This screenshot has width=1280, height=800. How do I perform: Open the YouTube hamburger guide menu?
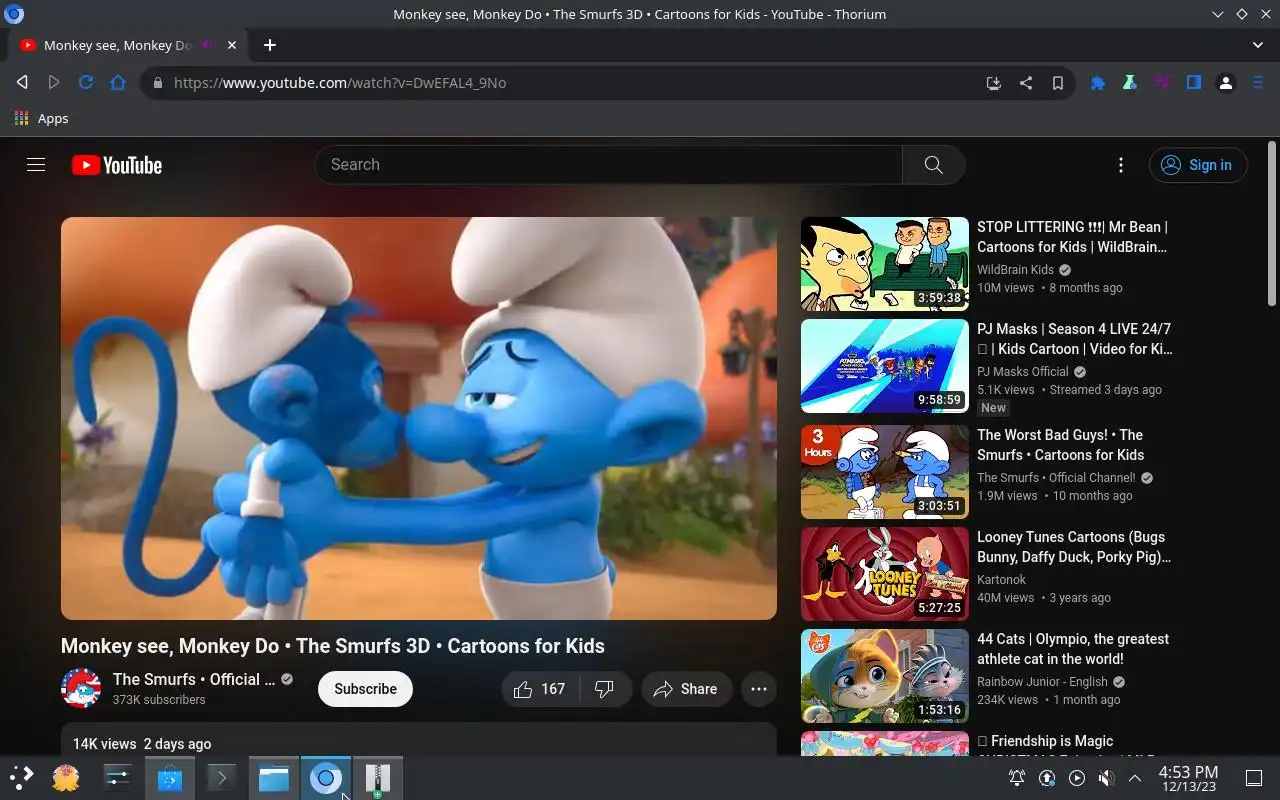pyautogui.click(x=36, y=165)
